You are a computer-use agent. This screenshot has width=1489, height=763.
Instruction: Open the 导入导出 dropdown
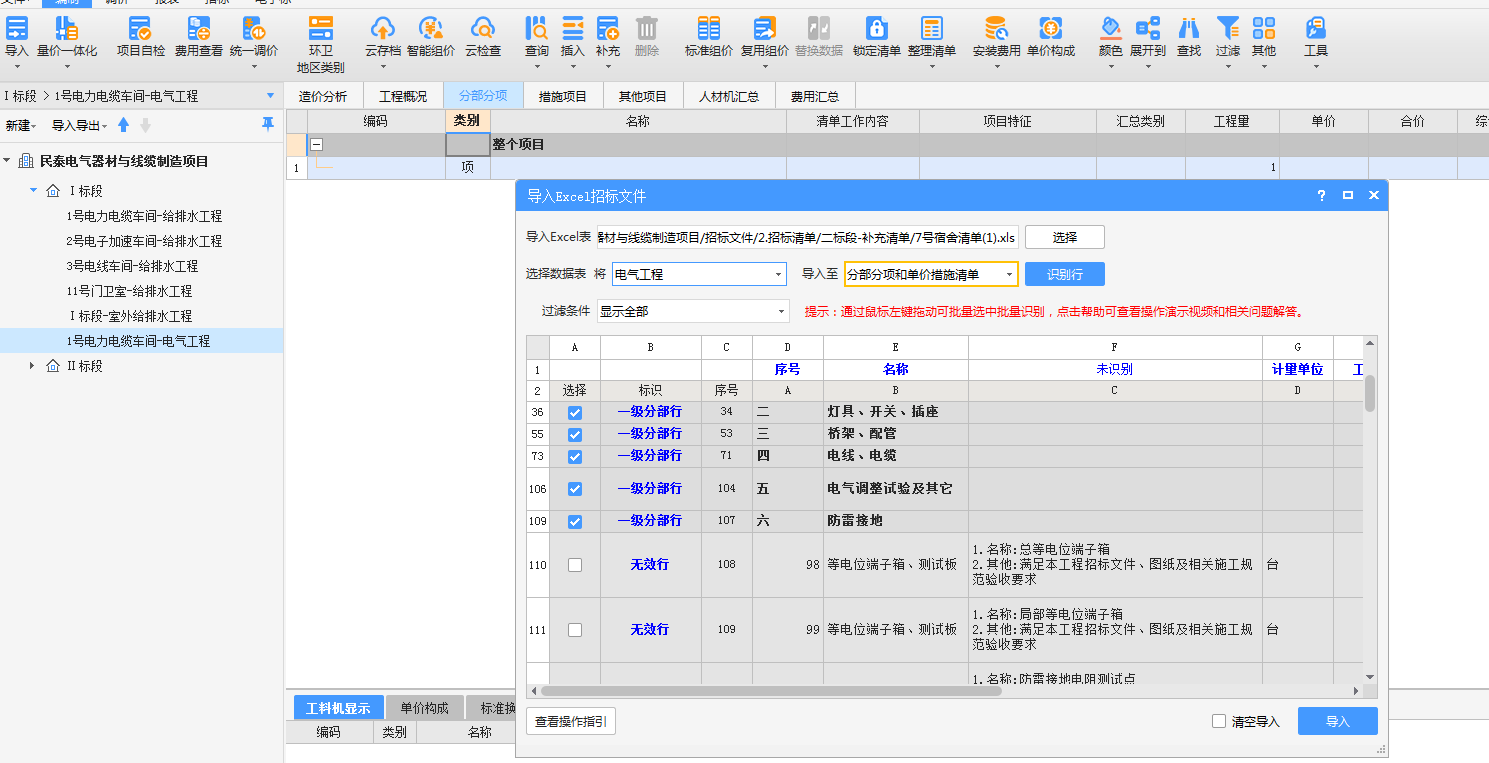(79, 126)
